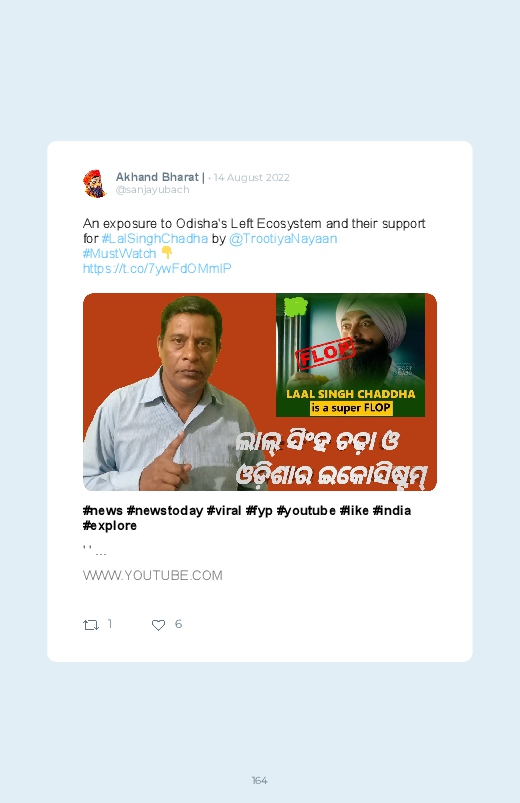This screenshot has width=520, height=803.
Task: Open the @TrootiyaNayaan mention
Action: tap(283, 239)
